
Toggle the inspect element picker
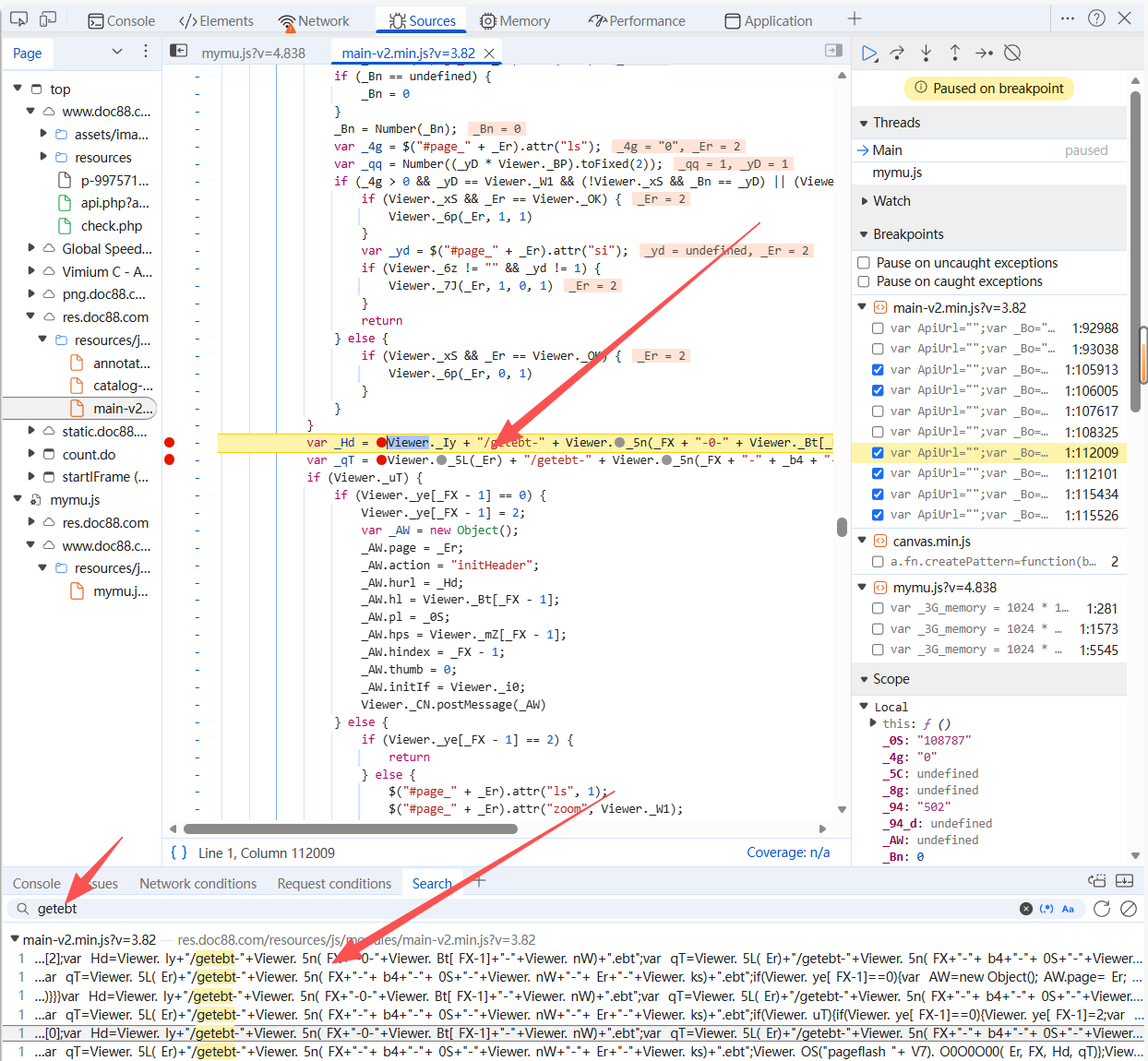tap(18, 19)
